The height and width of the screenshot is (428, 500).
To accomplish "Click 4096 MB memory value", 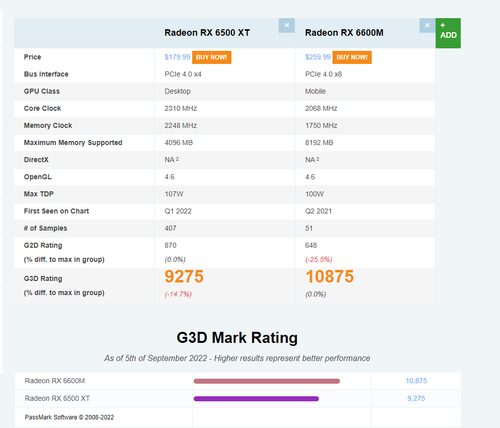I will click(179, 143).
